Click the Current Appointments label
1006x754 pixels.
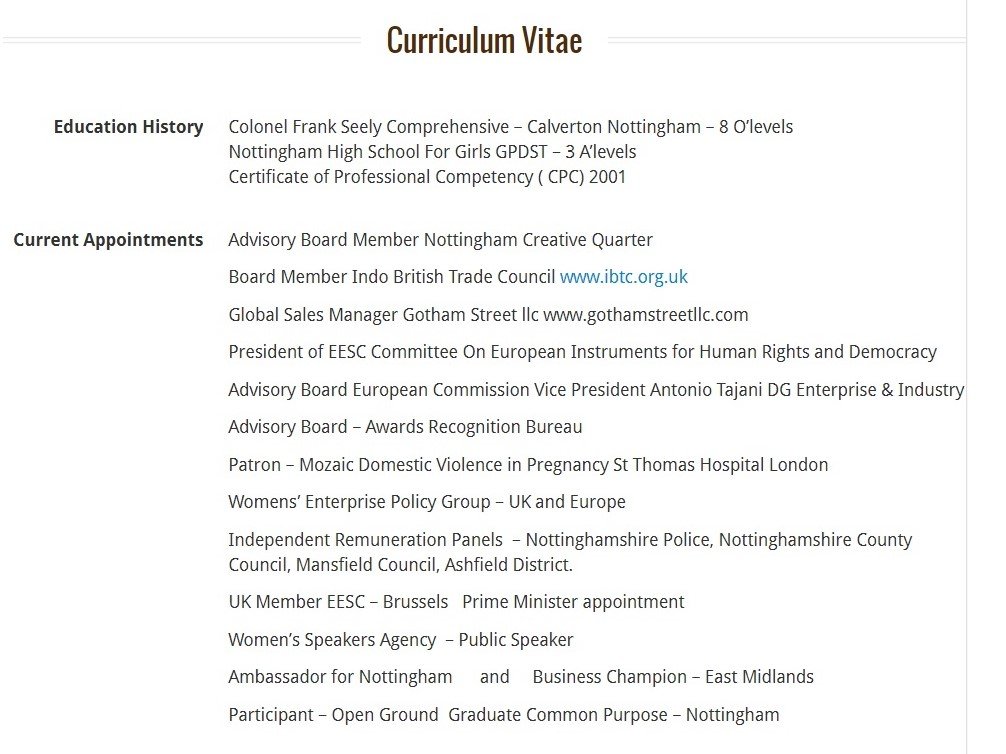108,240
